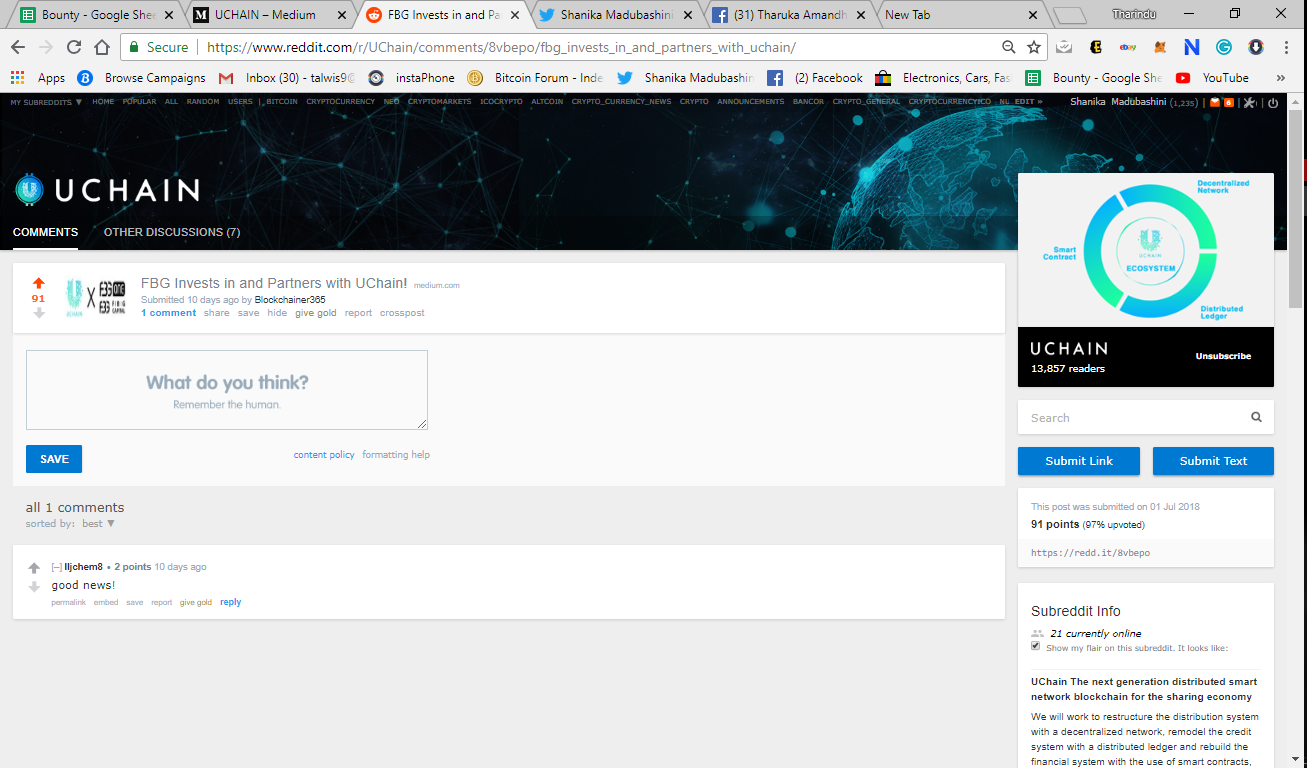This screenshot has width=1307, height=768.
Task: Bookmark this page with the star
Action: pos(1033,47)
